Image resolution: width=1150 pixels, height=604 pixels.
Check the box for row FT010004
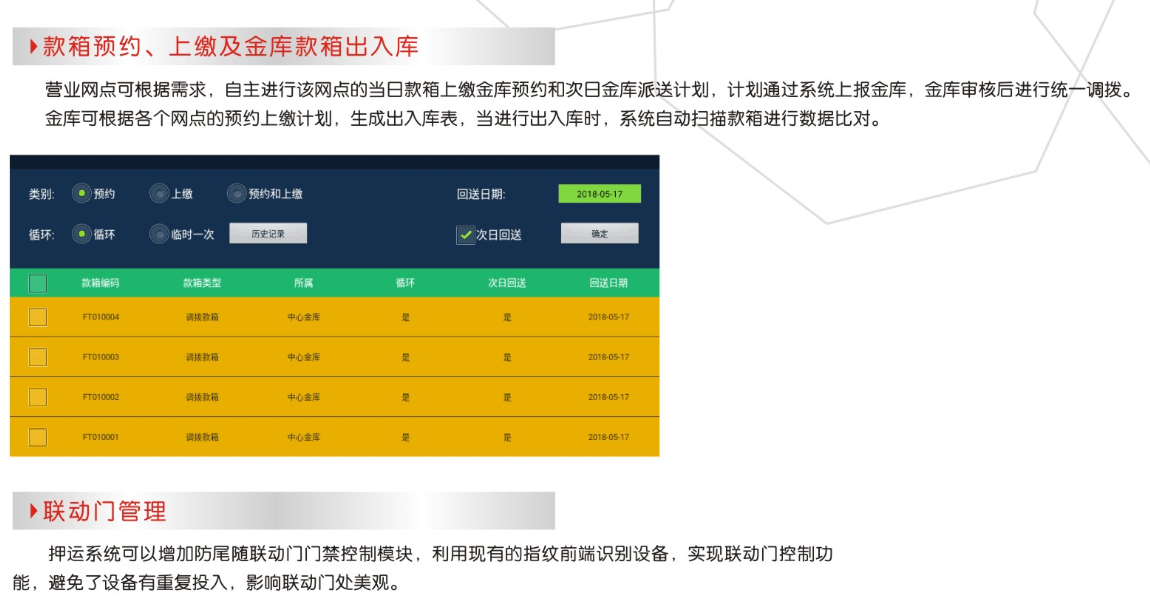38,317
